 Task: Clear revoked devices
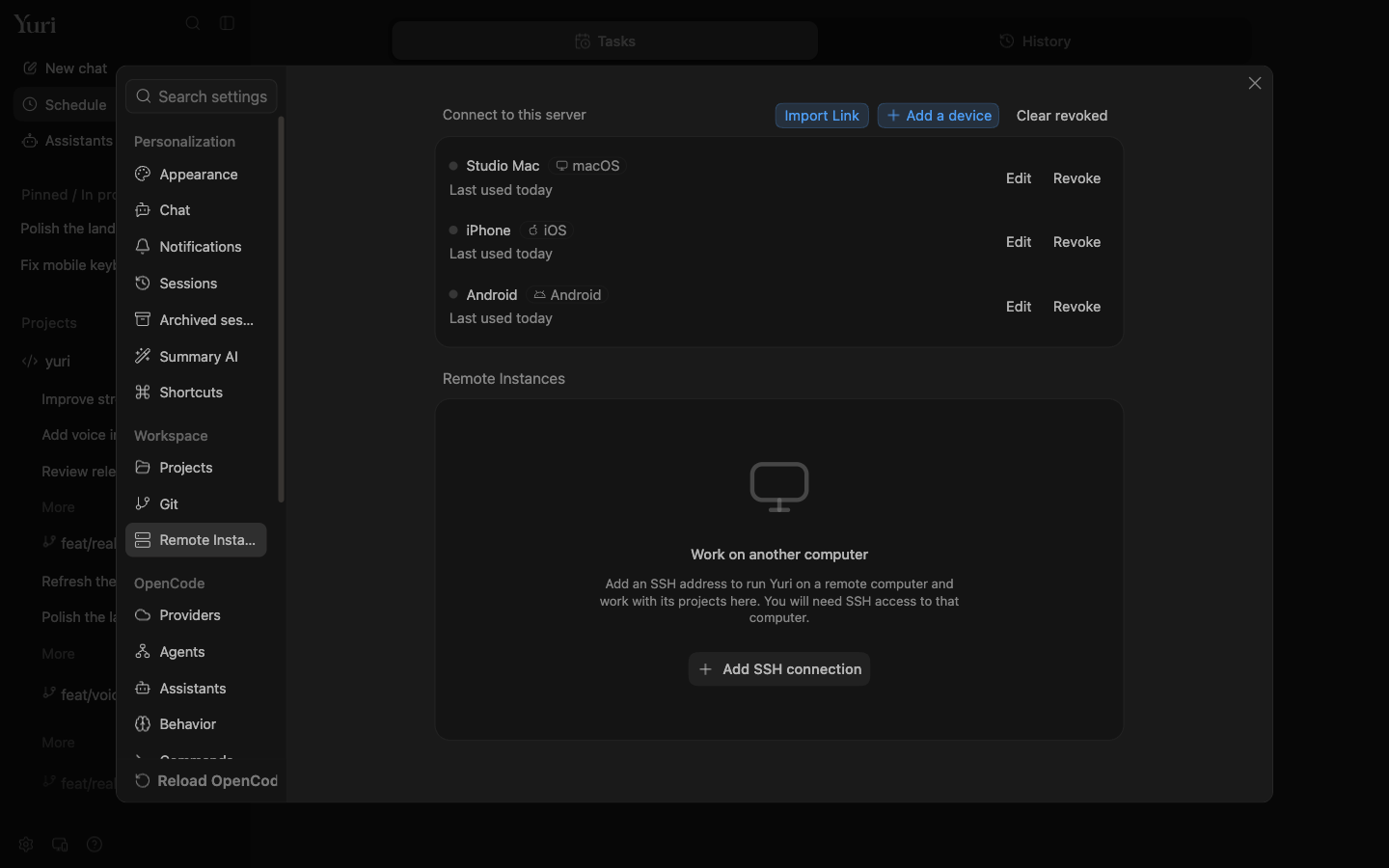(x=1062, y=116)
